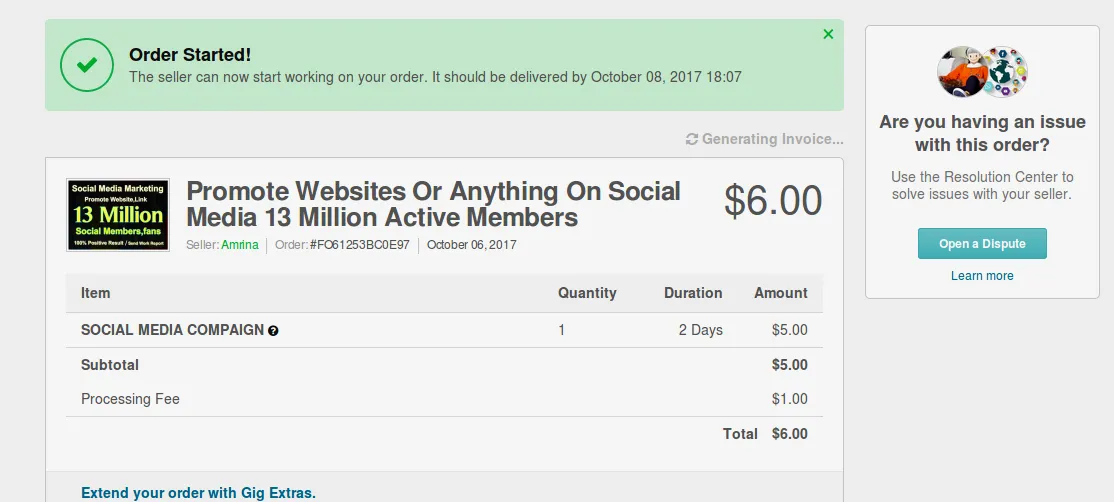Click the SOCIAL MEDIA COMPAIGN item row
This screenshot has width=1114, height=502.
tap(444, 330)
